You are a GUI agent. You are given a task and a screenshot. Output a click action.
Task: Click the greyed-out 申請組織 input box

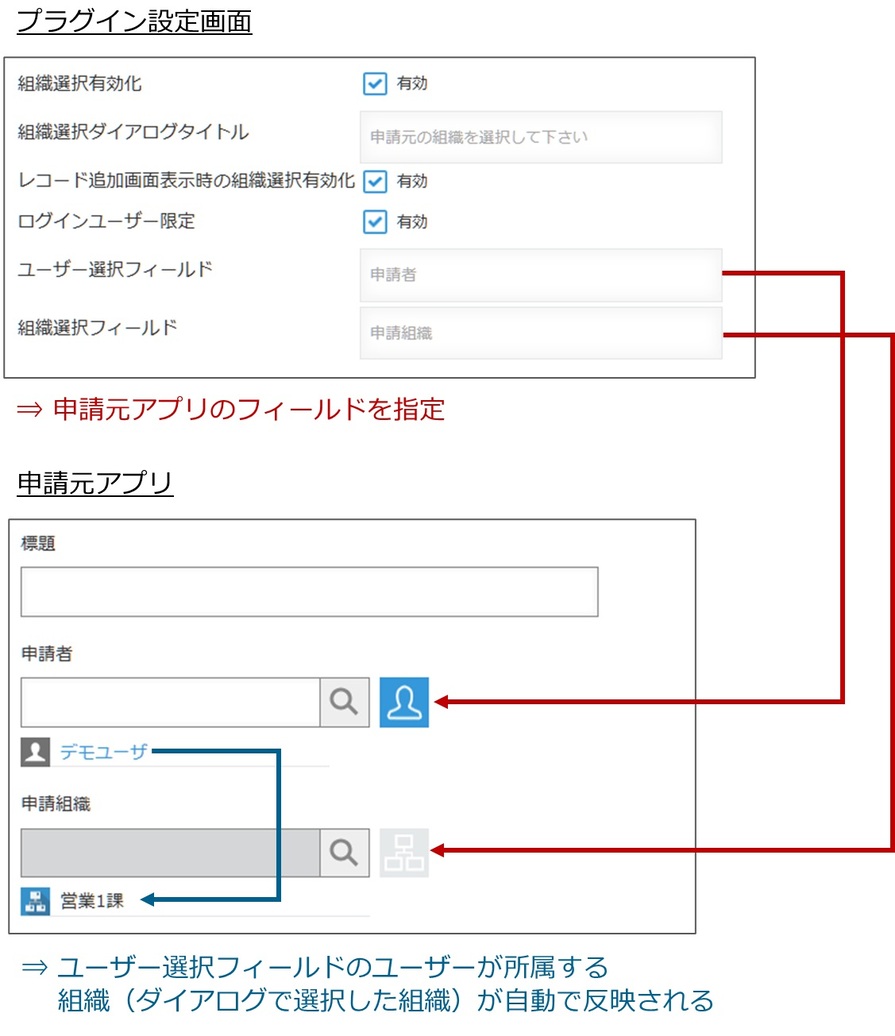170,852
